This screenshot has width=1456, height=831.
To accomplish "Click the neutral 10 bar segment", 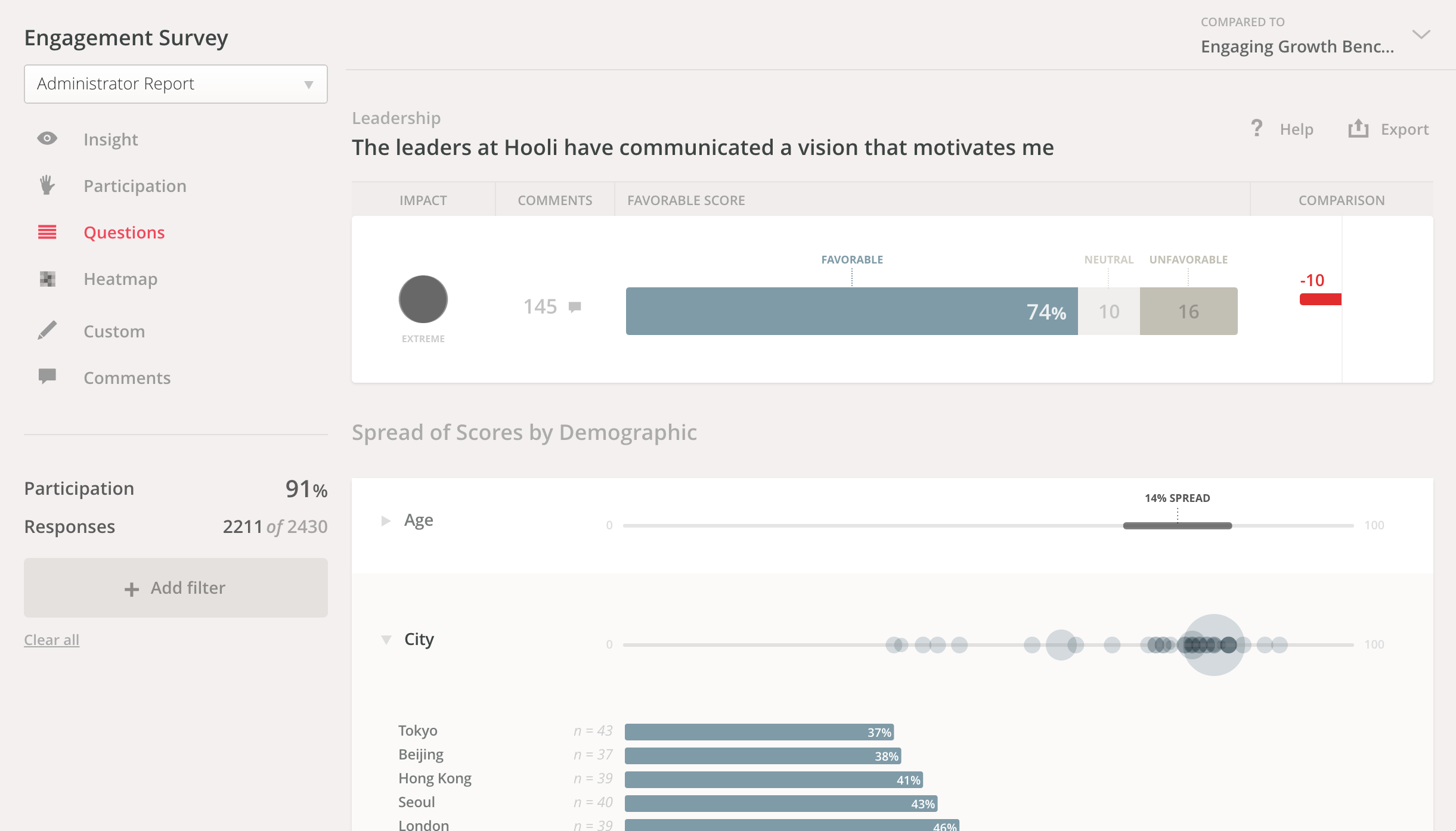I will (x=1109, y=311).
